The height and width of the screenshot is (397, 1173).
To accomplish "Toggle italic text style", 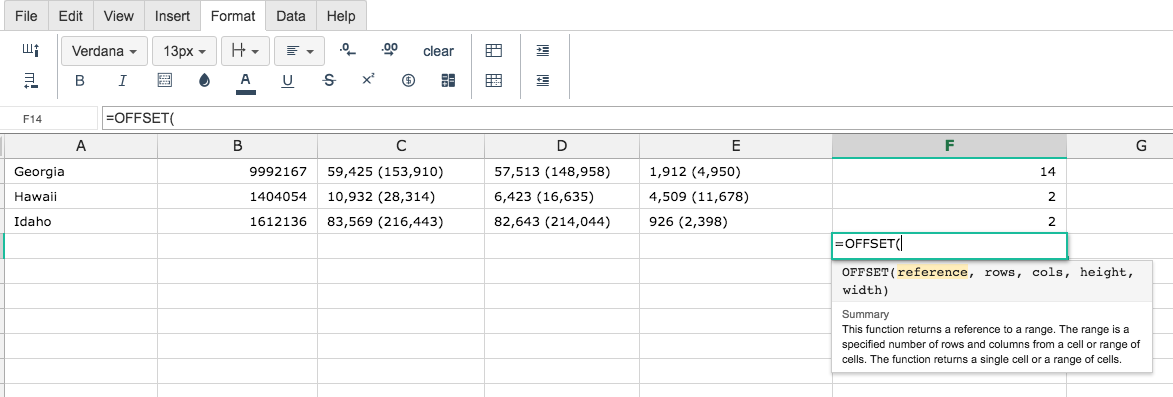I will 122,81.
